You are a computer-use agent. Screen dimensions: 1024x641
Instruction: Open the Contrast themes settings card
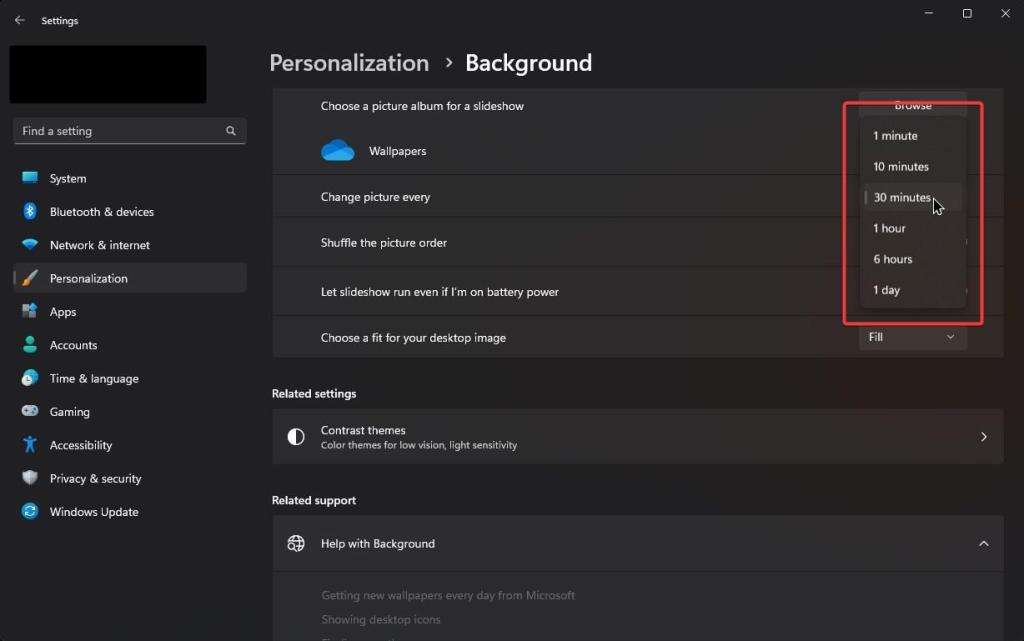click(x=637, y=437)
